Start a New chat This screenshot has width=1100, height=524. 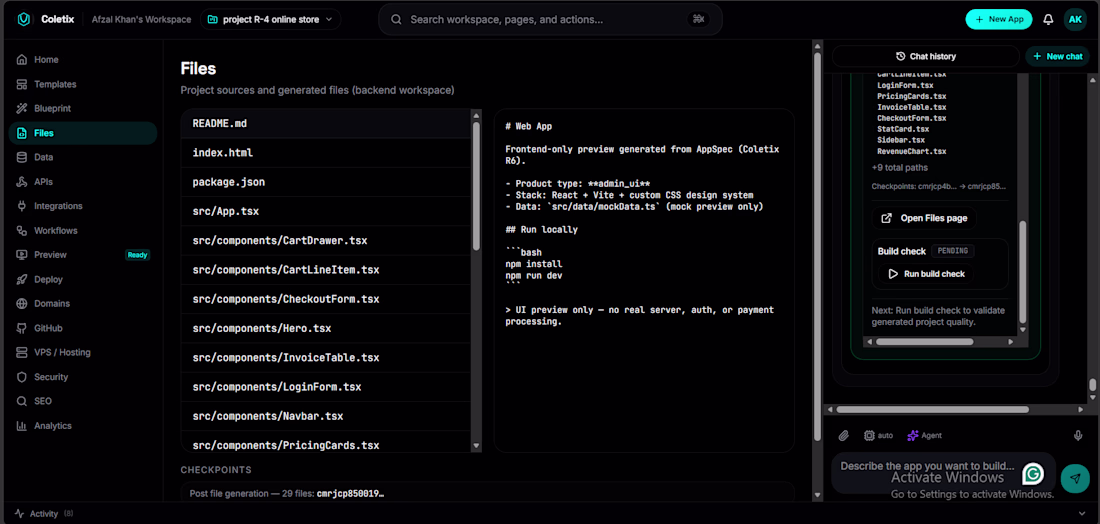[1057, 56]
